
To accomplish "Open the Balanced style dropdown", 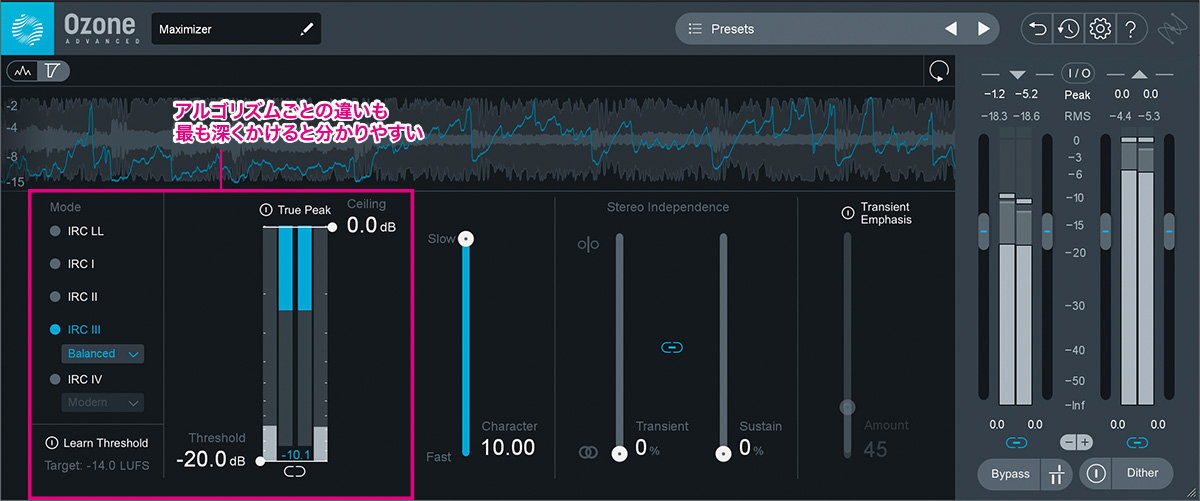I will pyautogui.click(x=104, y=353).
